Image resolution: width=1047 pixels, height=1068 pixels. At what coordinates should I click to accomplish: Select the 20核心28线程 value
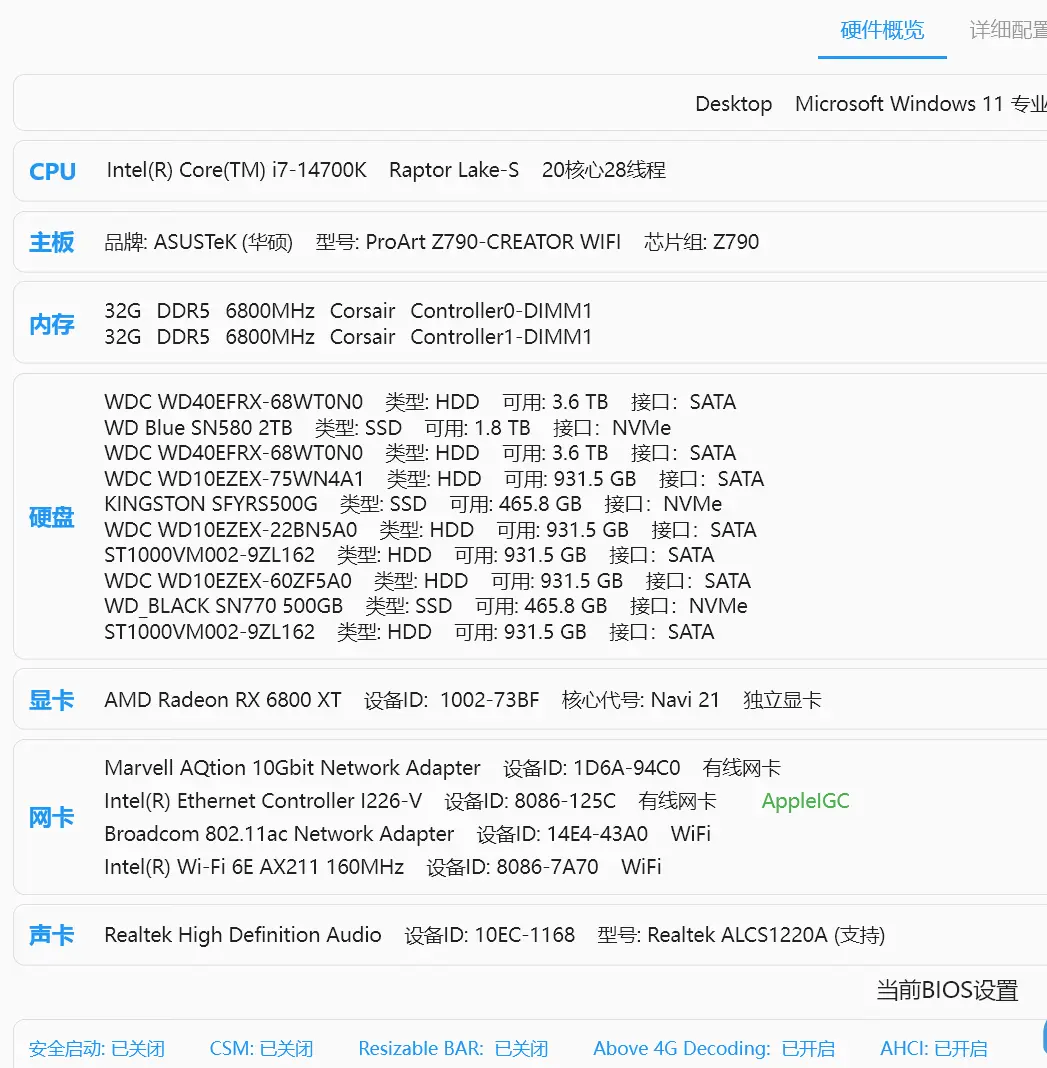pos(604,170)
